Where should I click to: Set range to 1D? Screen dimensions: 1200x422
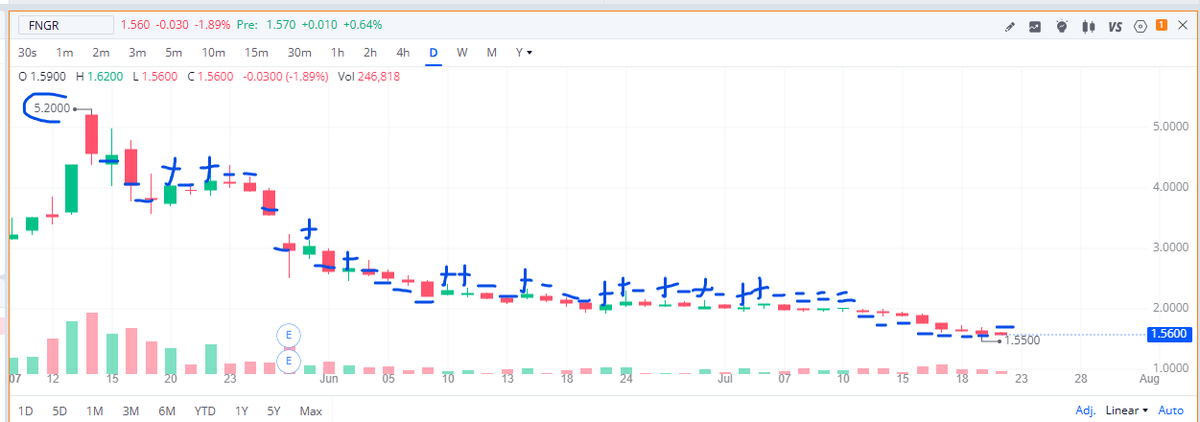tap(26, 411)
